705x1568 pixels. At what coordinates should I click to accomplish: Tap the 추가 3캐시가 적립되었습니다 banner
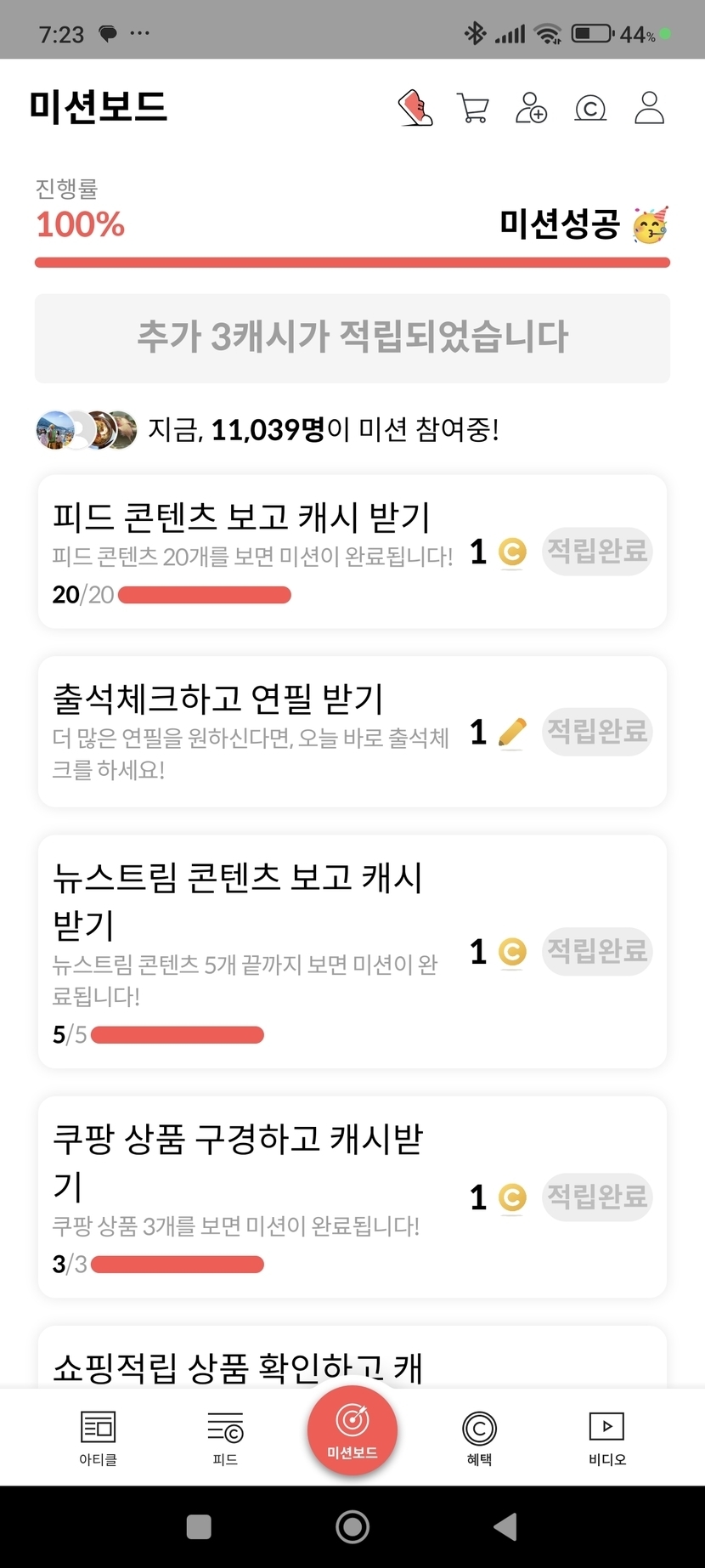[352, 337]
